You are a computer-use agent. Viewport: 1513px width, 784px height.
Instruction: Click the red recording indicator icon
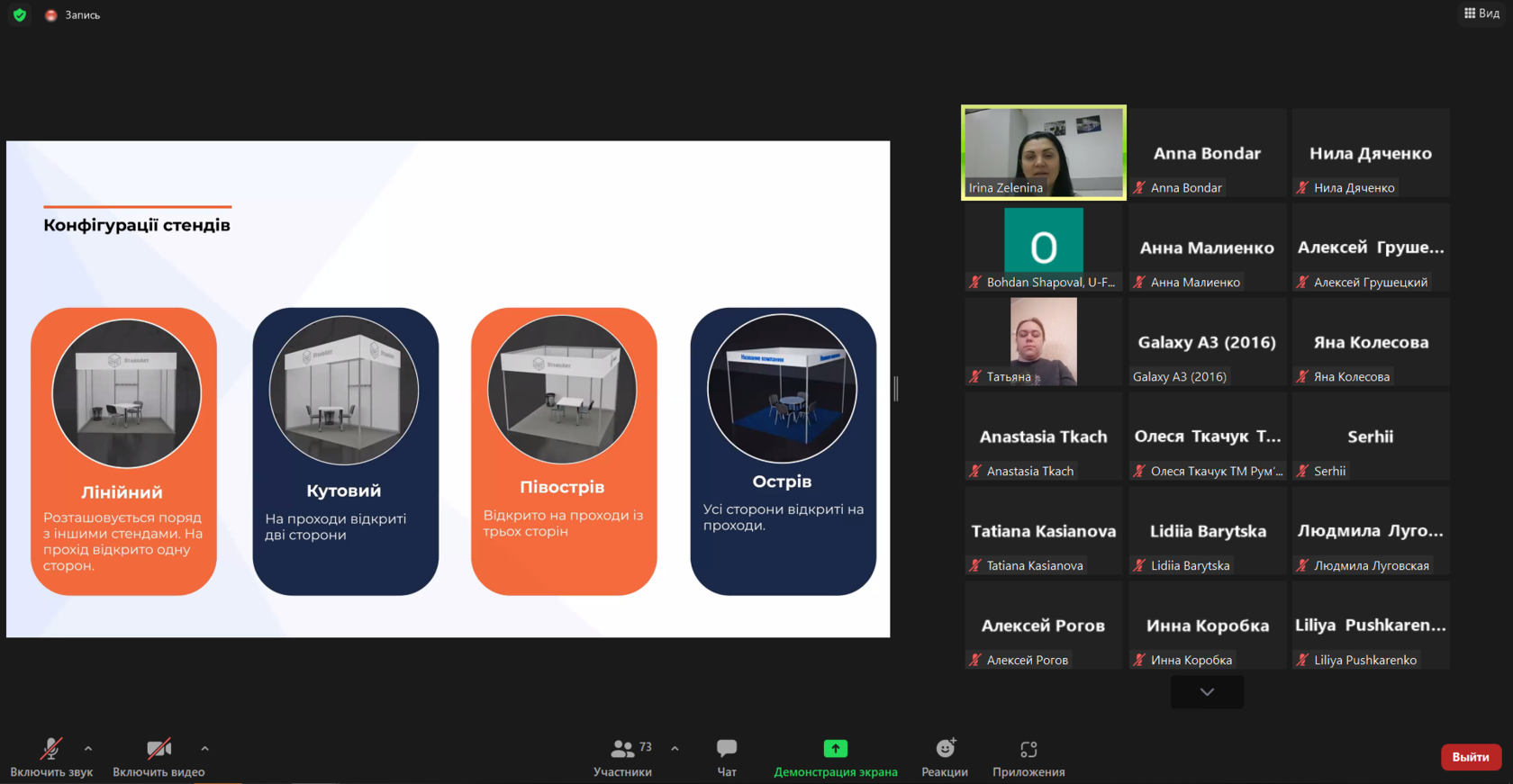click(x=51, y=15)
